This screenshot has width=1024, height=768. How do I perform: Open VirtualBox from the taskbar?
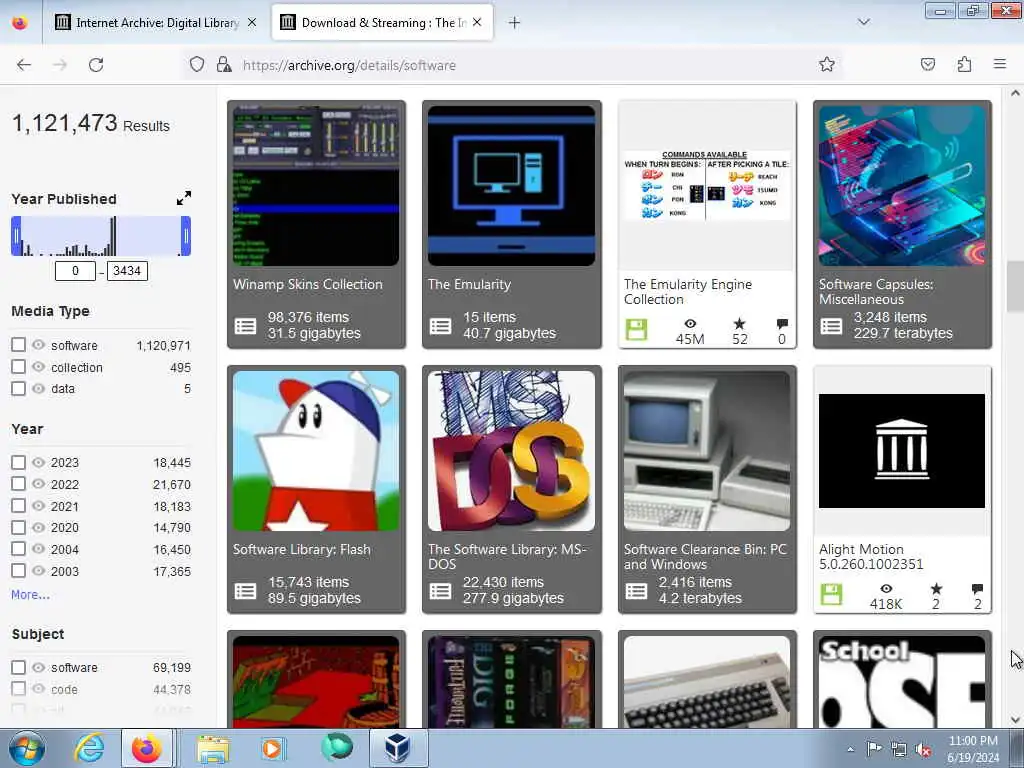click(397, 748)
